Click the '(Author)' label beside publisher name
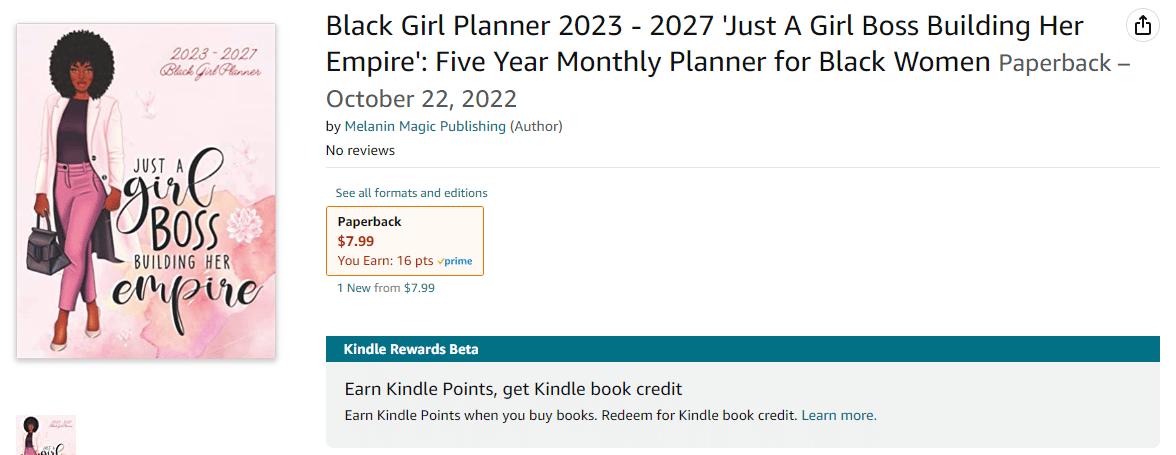 pyautogui.click(x=536, y=126)
